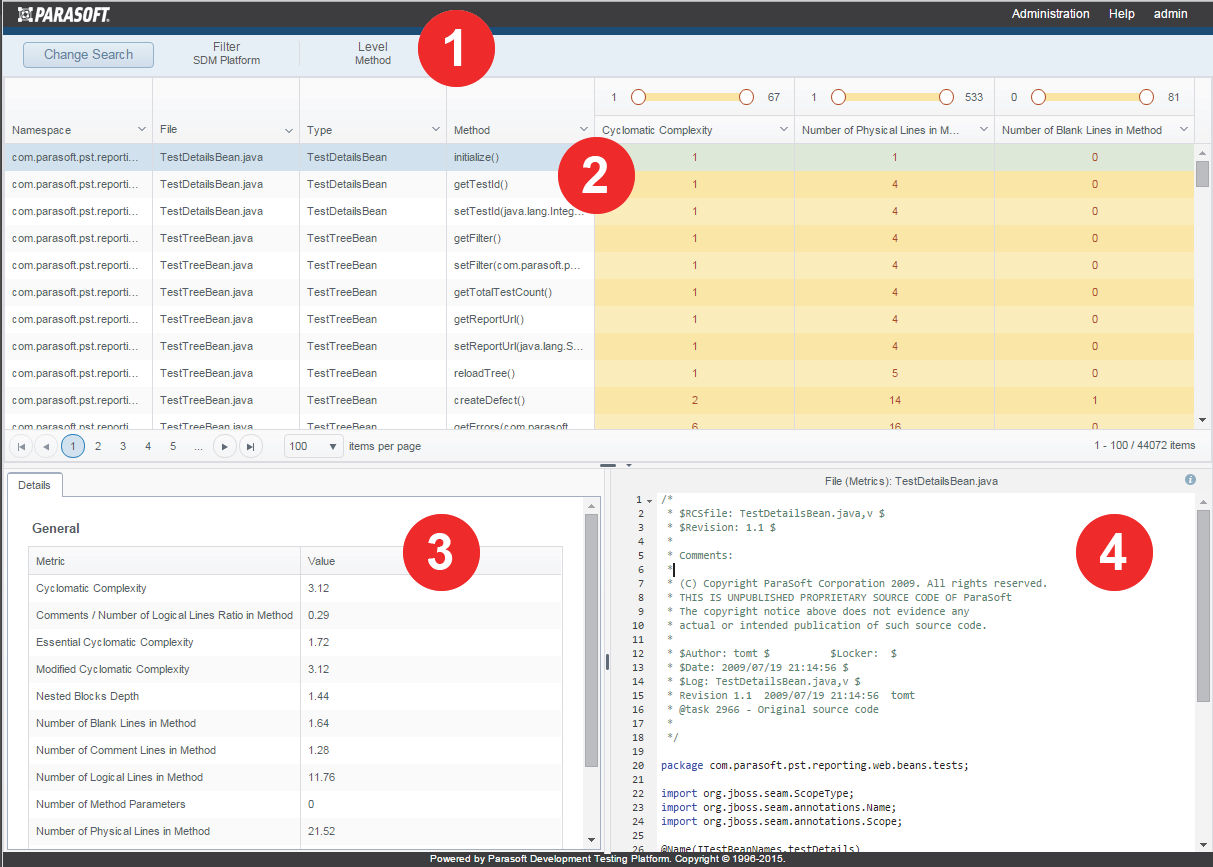
Task: Click the ellipsis for more pages
Action: point(198,446)
